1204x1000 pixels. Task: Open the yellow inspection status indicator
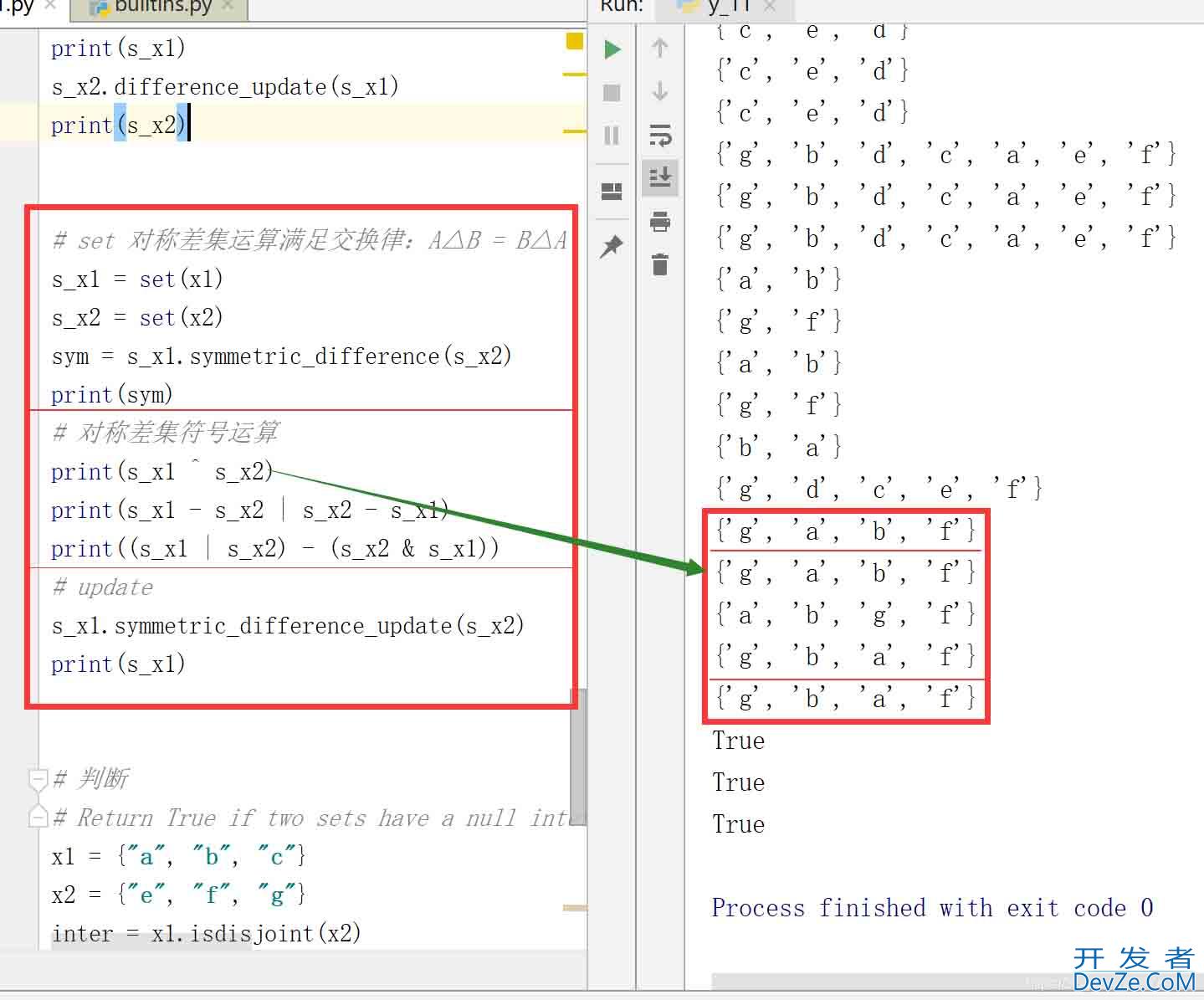574,41
